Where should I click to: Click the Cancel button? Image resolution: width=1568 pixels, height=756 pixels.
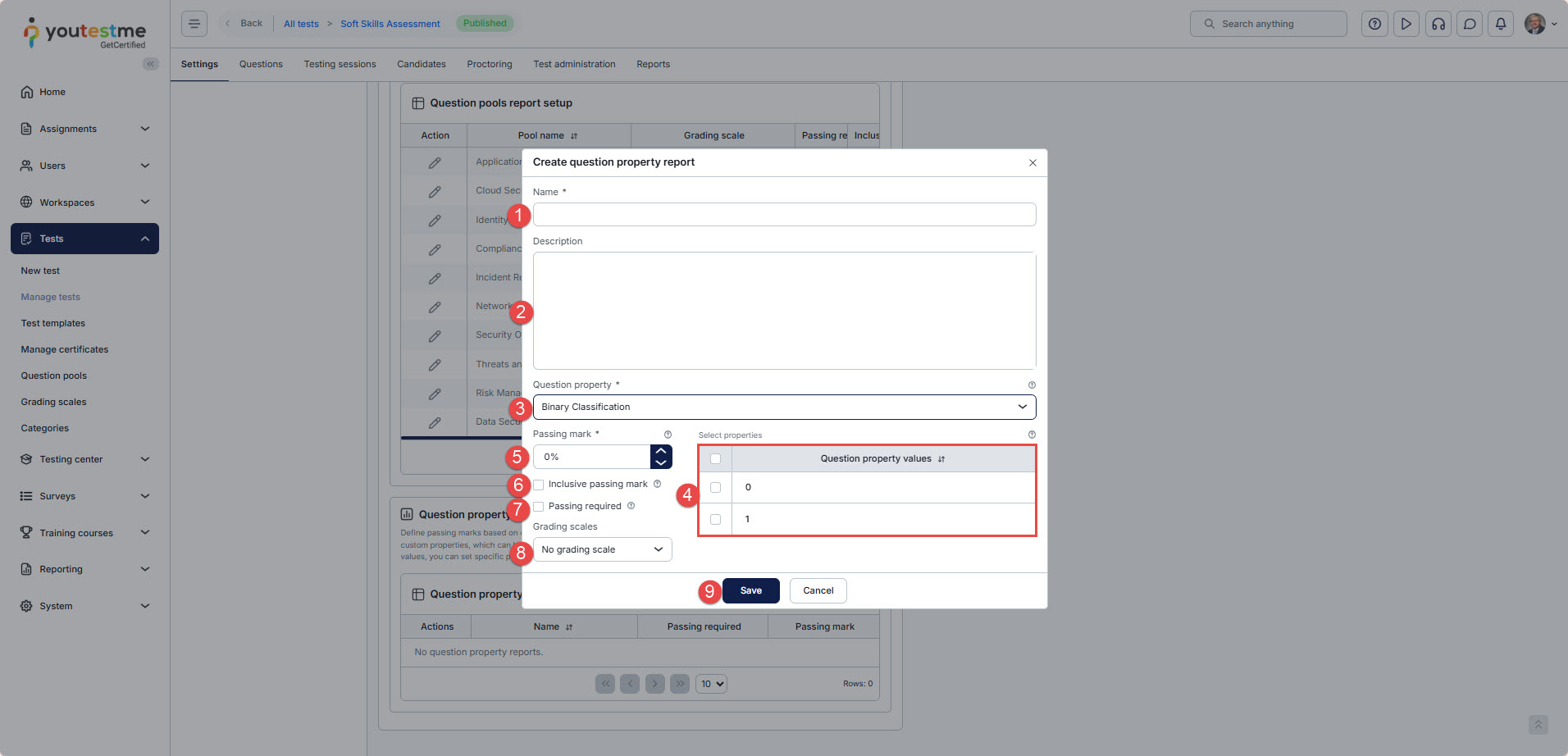[818, 590]
